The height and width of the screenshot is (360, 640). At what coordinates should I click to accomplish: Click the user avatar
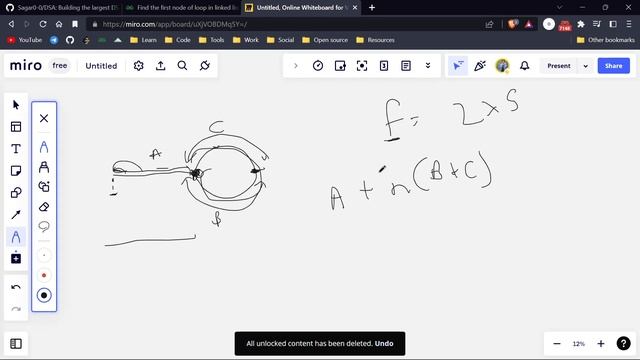click(502, 66)
